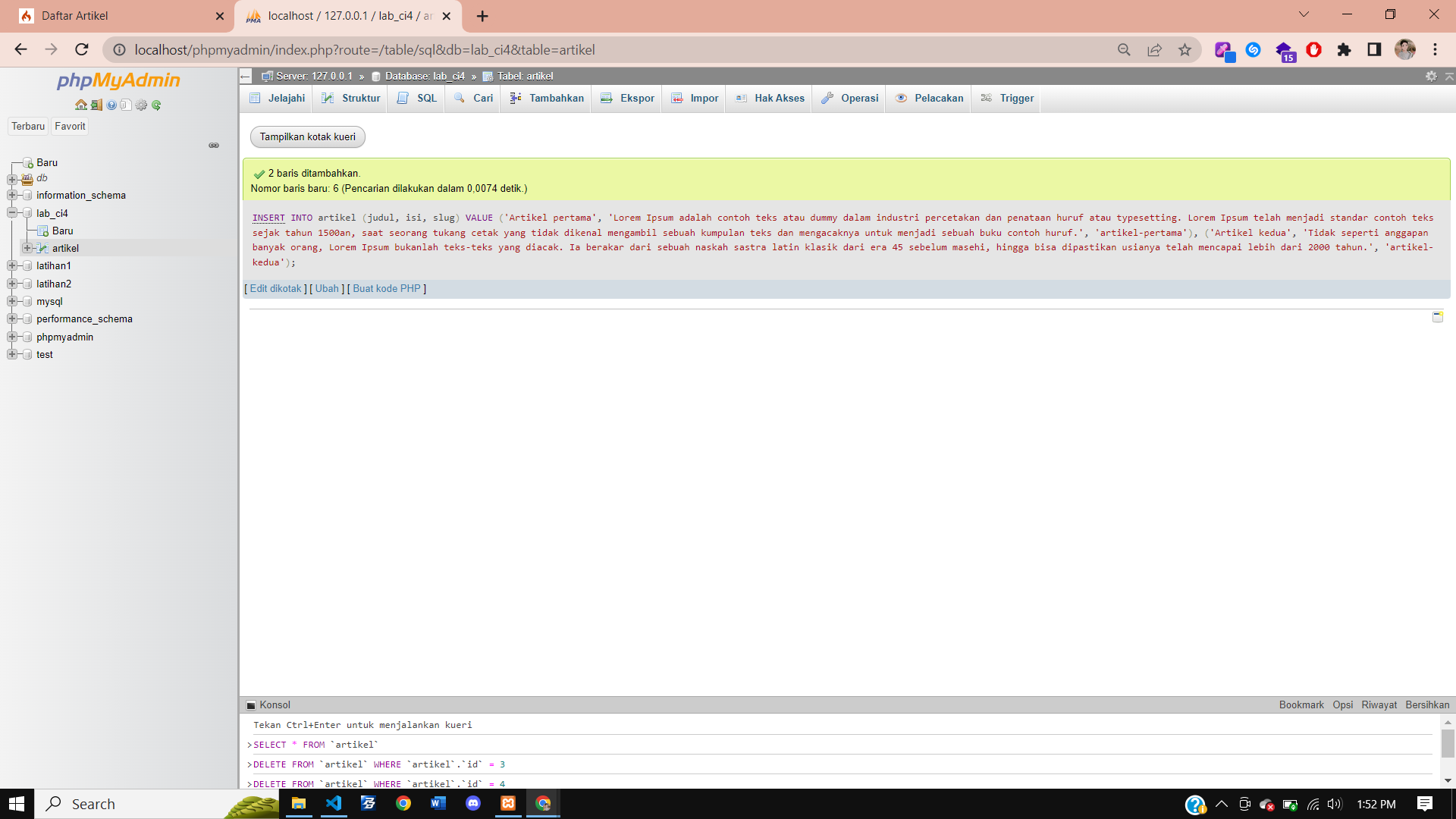Expand the mysql database node
The image size is (1456, 819).
tap(12, 301)
